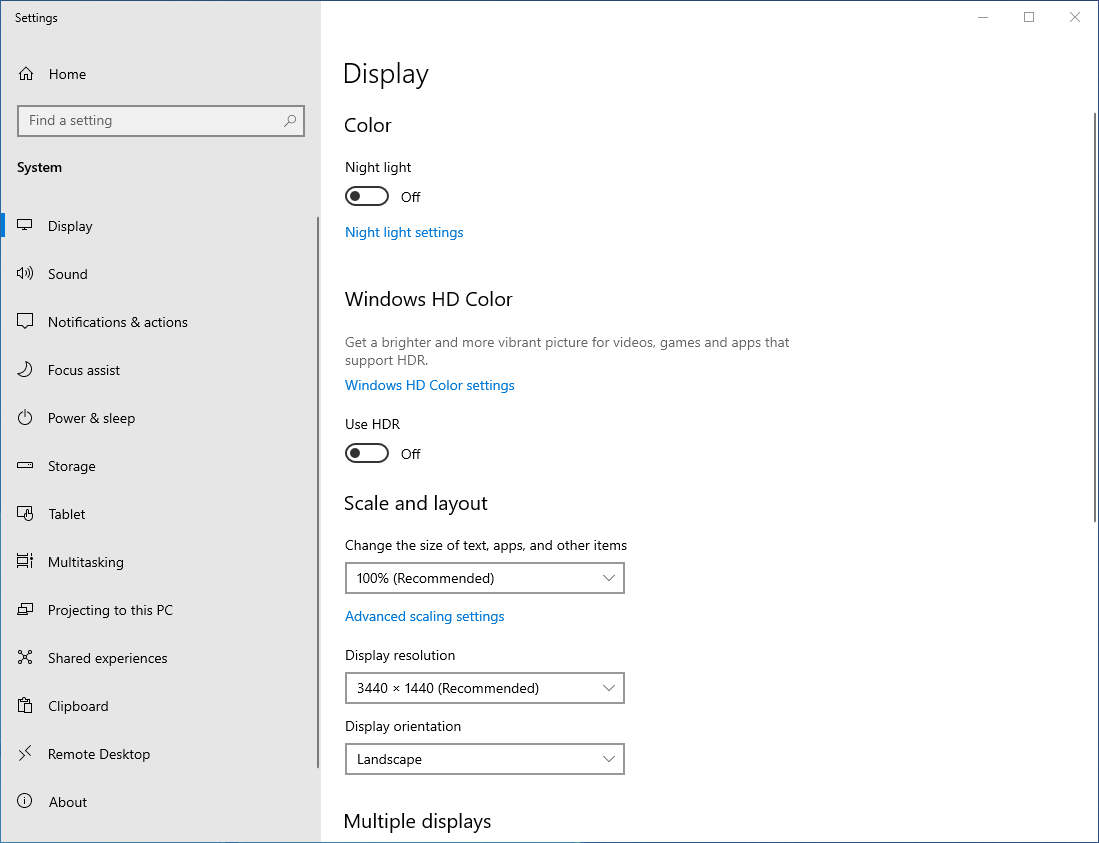Click the Focus assist moon icon
Screen dimensions: 1099x843
pyautogui.click(x=25, y=369)
